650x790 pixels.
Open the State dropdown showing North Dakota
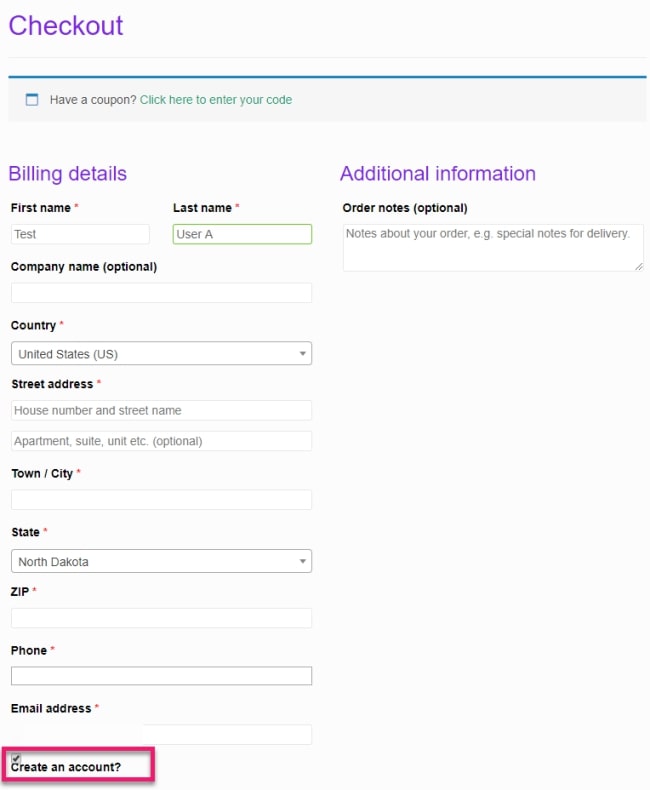[161, 561]
